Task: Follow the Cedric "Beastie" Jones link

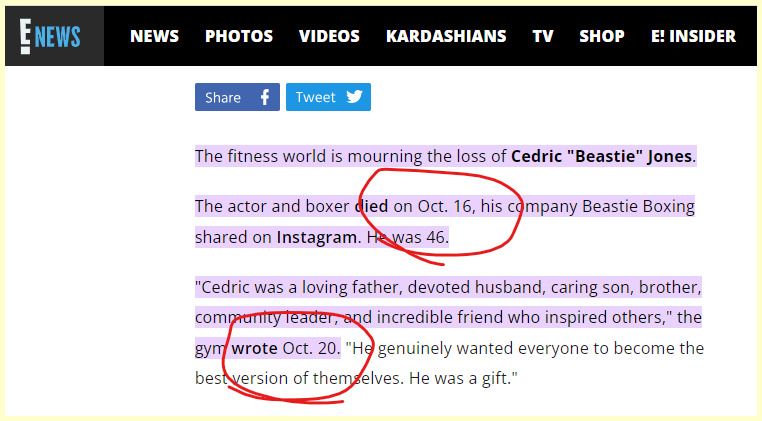Action: point(601,156)
